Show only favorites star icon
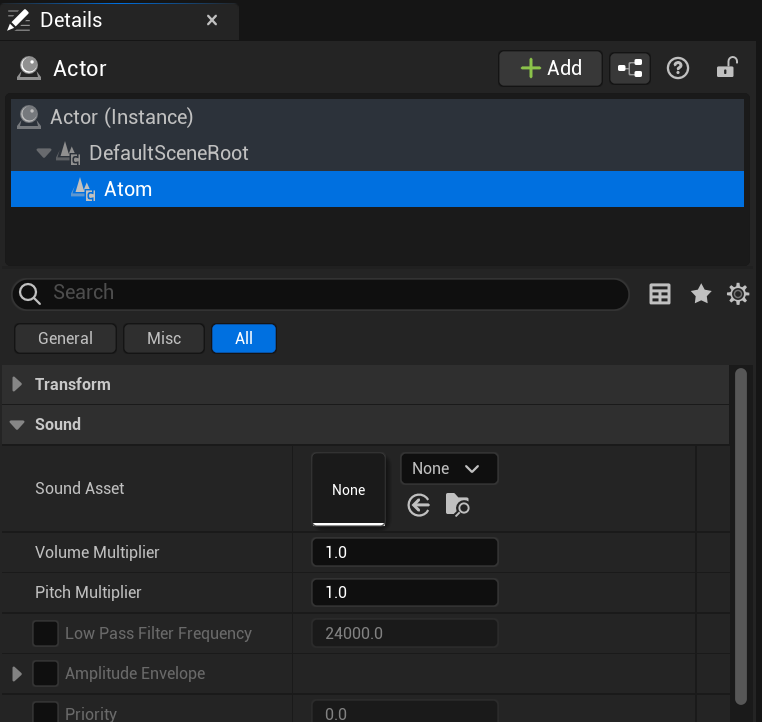The height and width of the screenshot is (722, 762). [701, 294]
